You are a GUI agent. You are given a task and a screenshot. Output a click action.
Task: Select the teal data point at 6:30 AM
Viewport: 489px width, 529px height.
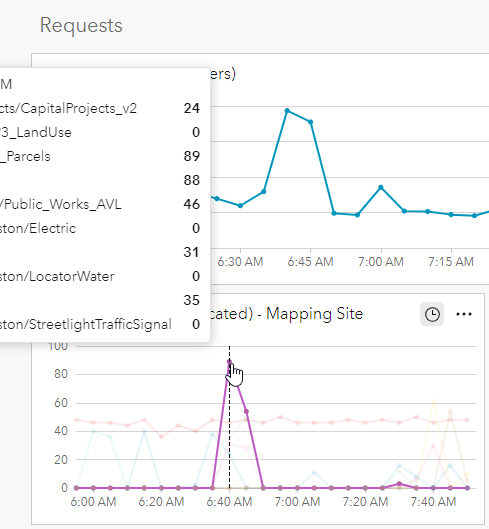[x=240, y=205]
